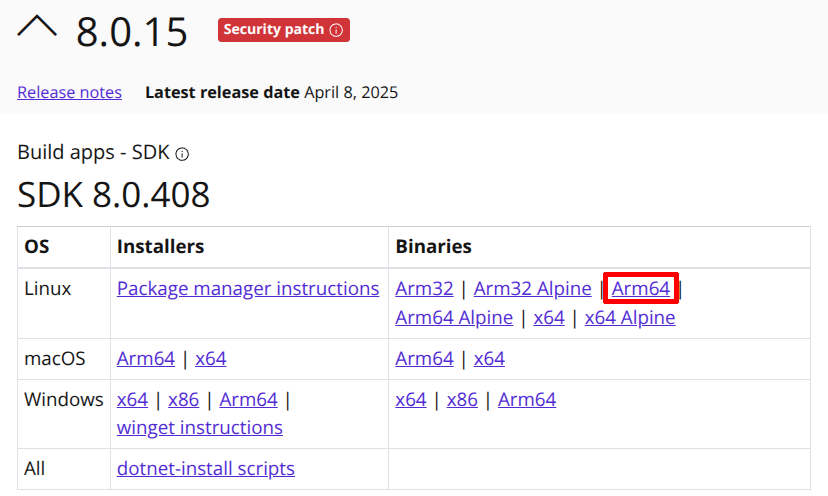
Task: Download Linux Arm64 binaries
Action: click(641, 289)
